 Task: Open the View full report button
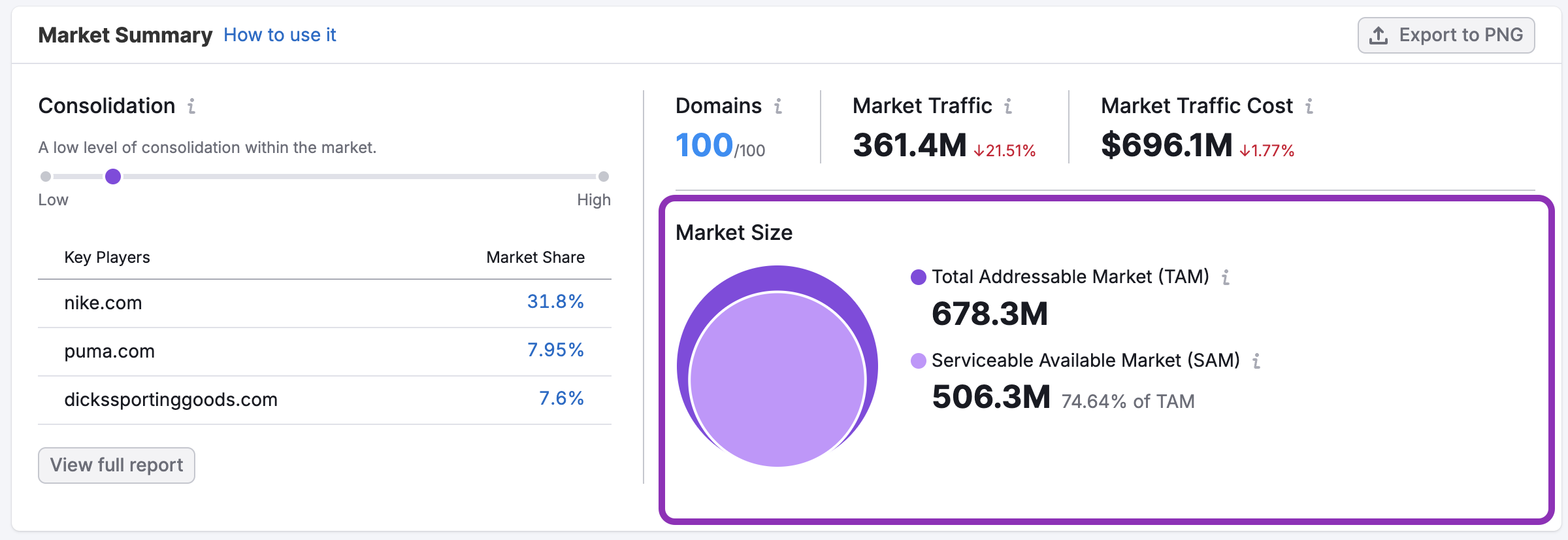point(116,465)
